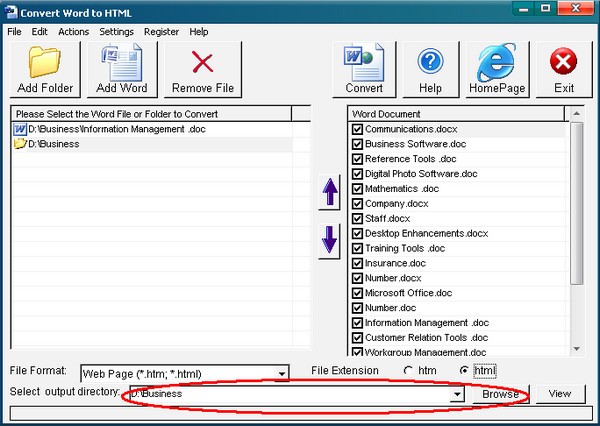
Task: Open the output directory dropdown arrow
Action: [x=458, y=395]
